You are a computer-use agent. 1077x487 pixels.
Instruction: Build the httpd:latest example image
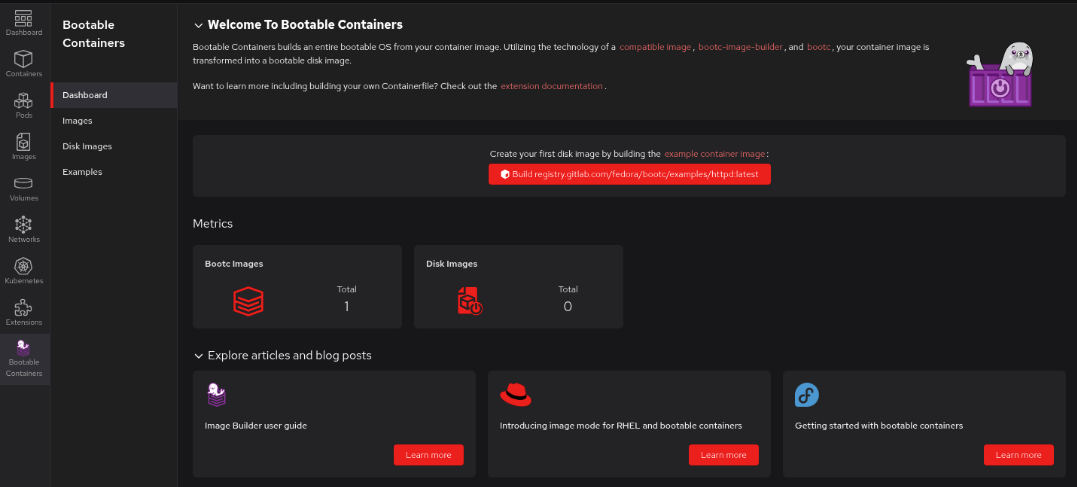click(629, 174)
